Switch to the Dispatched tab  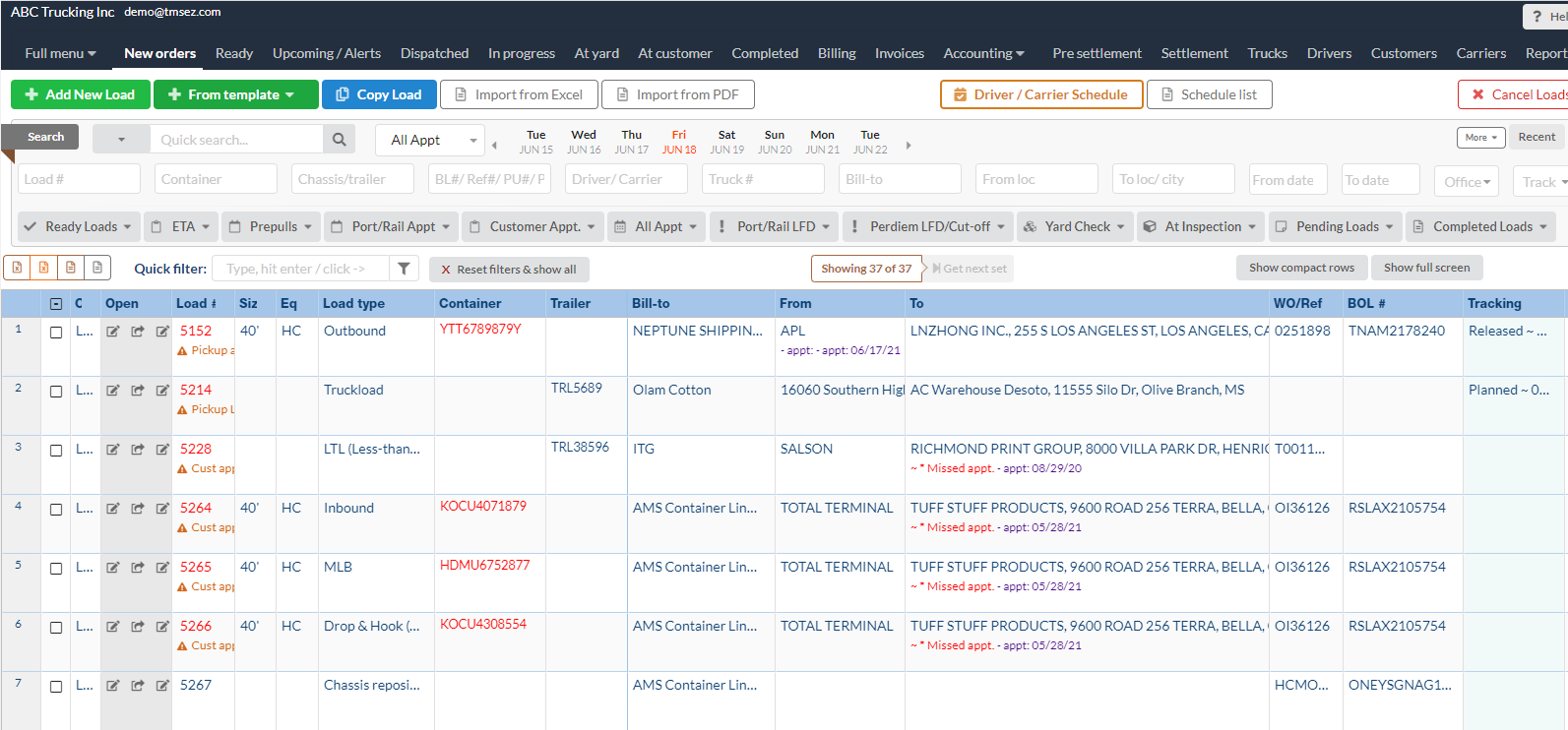pyautogui.click(x=434, y=53)
